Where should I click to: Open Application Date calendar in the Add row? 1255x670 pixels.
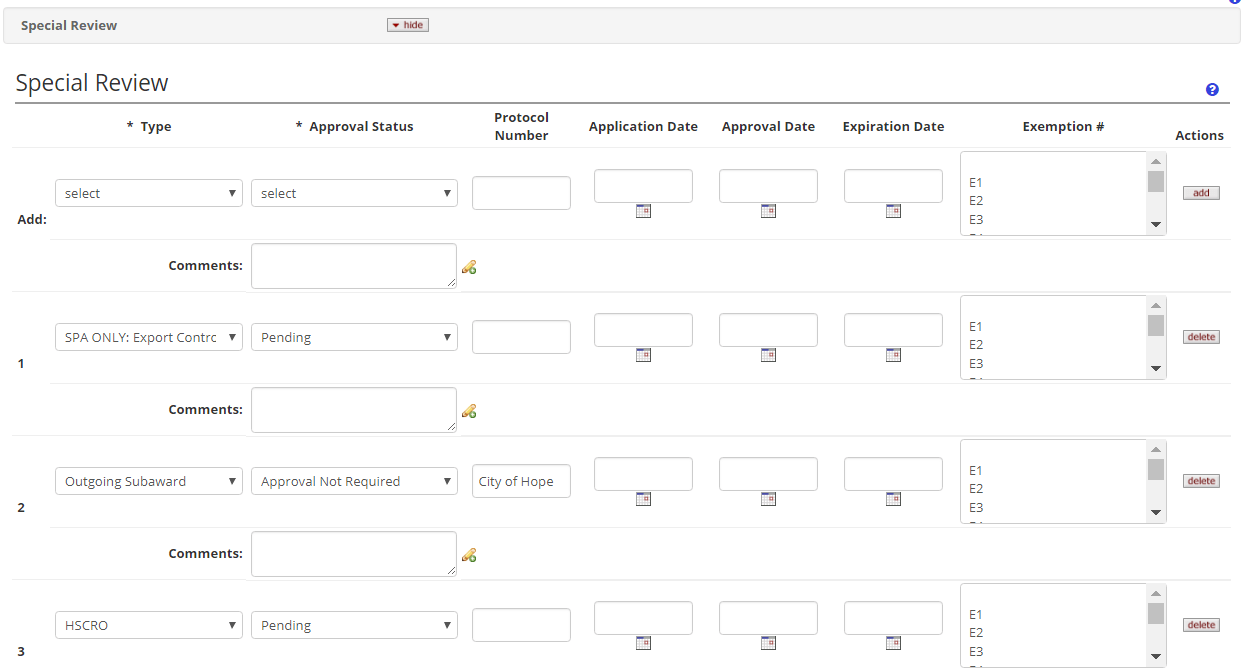point(643,211)
